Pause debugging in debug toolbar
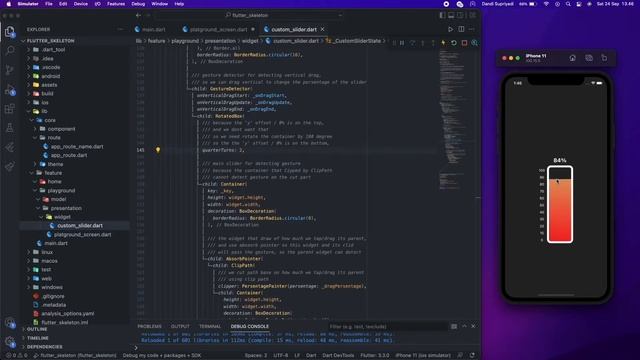 pos(402,42)
